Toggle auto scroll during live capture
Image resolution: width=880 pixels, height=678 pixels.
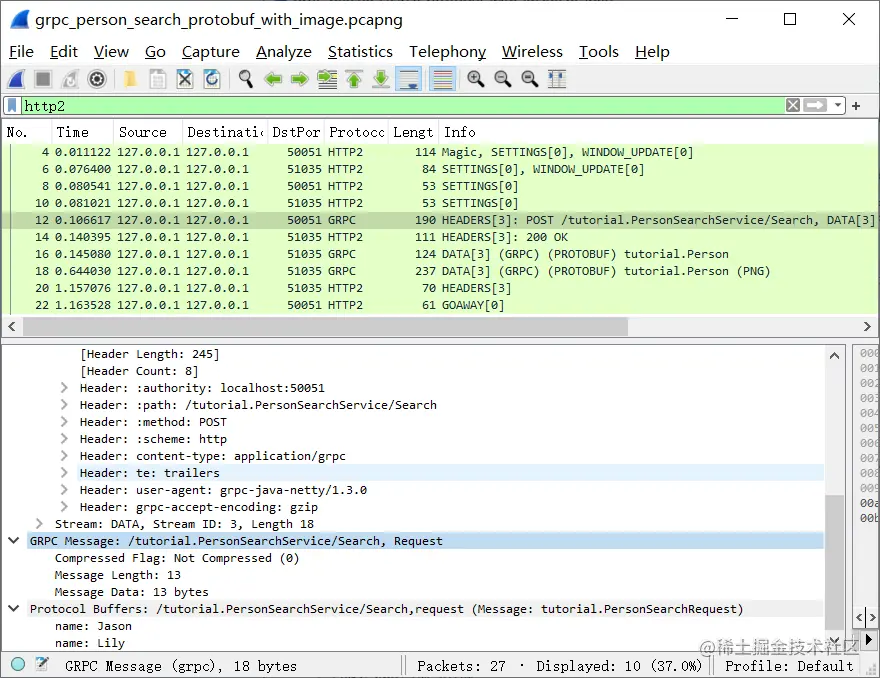(x=409, y=79)
